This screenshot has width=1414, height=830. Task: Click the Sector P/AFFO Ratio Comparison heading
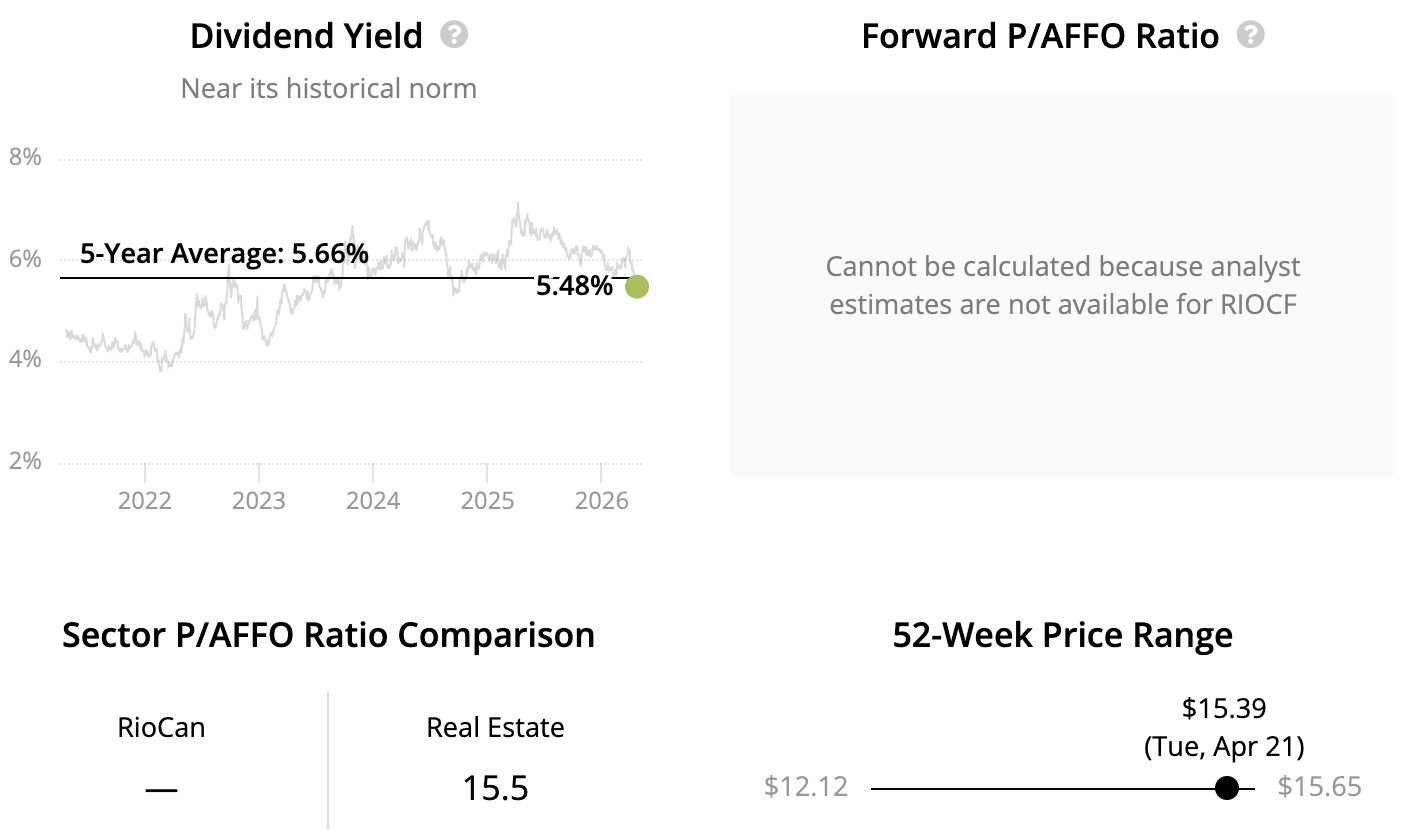point(328,635)
